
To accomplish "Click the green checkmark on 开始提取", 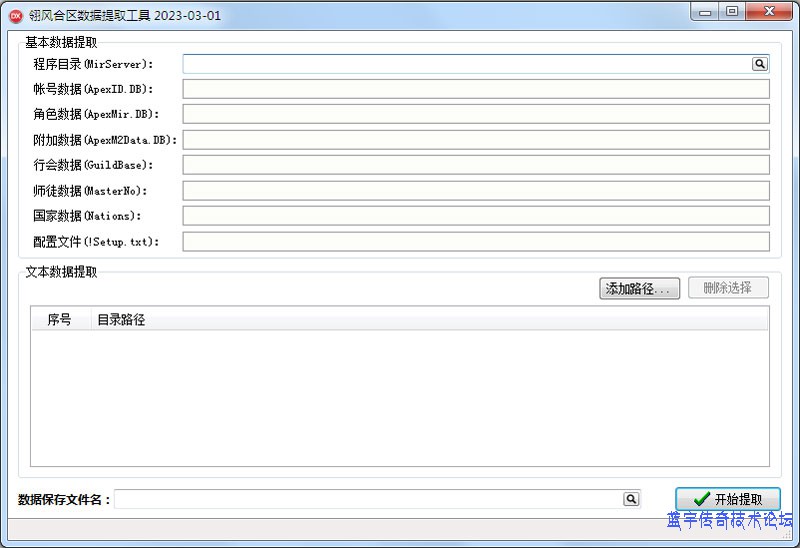I will point(702,499).
